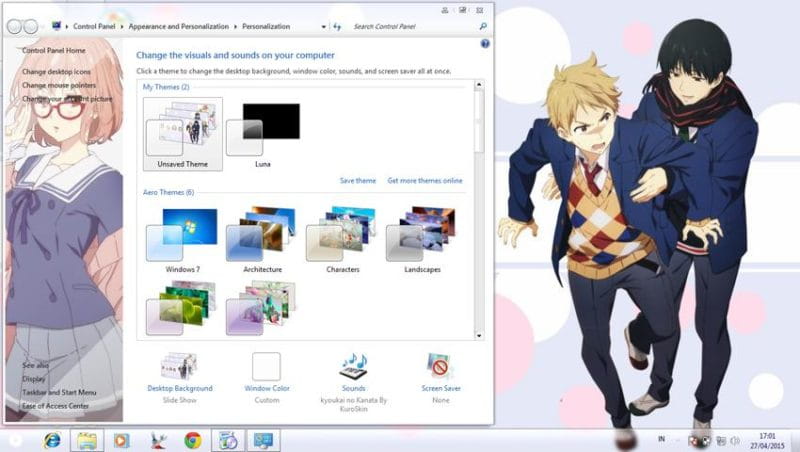The width and height of the screenshot is (800, 452).
Task: Click the computer icon in address bar
Action: [x=57, y=26]
